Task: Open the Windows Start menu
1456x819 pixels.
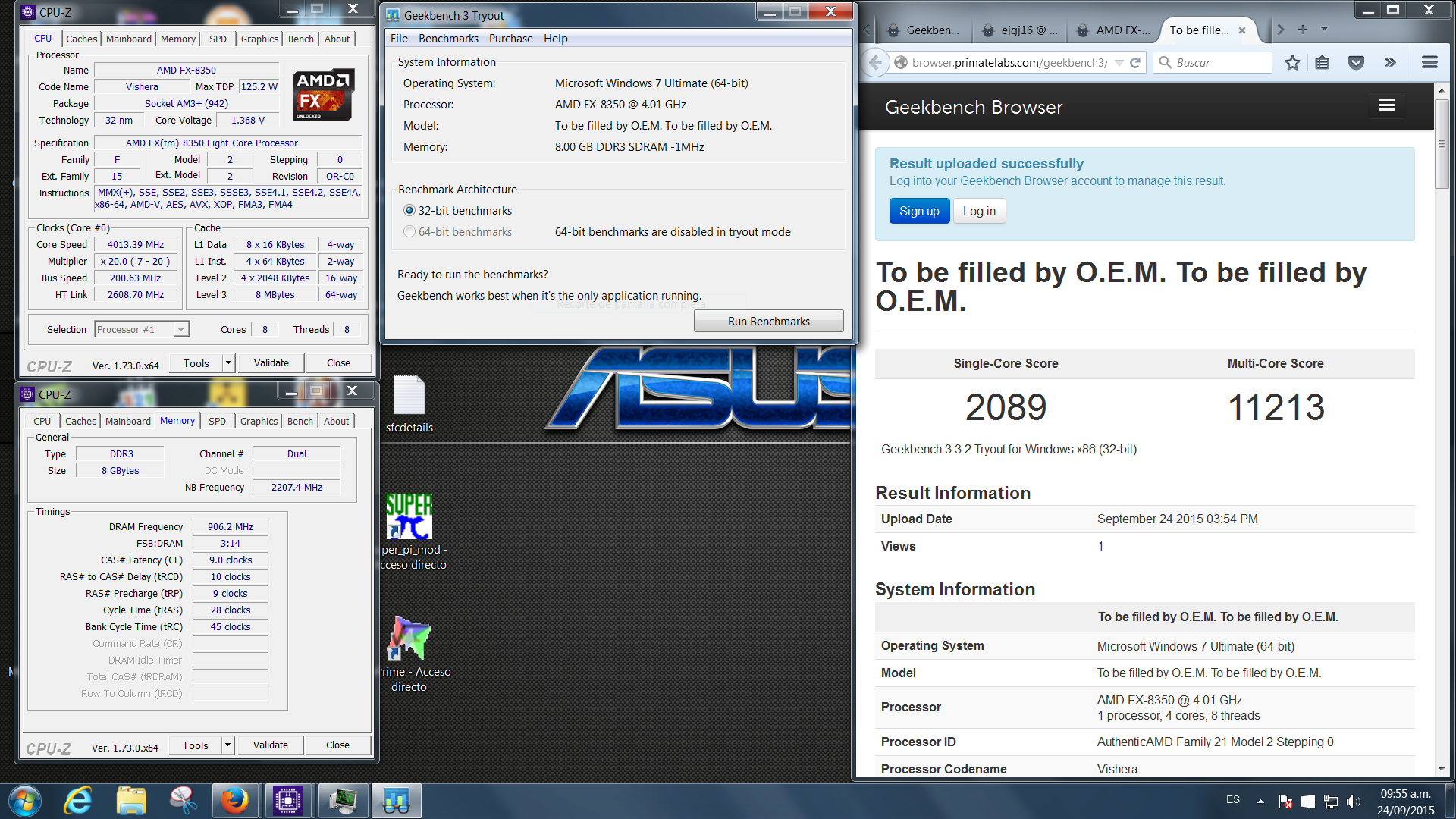Action: coord(25,801)
